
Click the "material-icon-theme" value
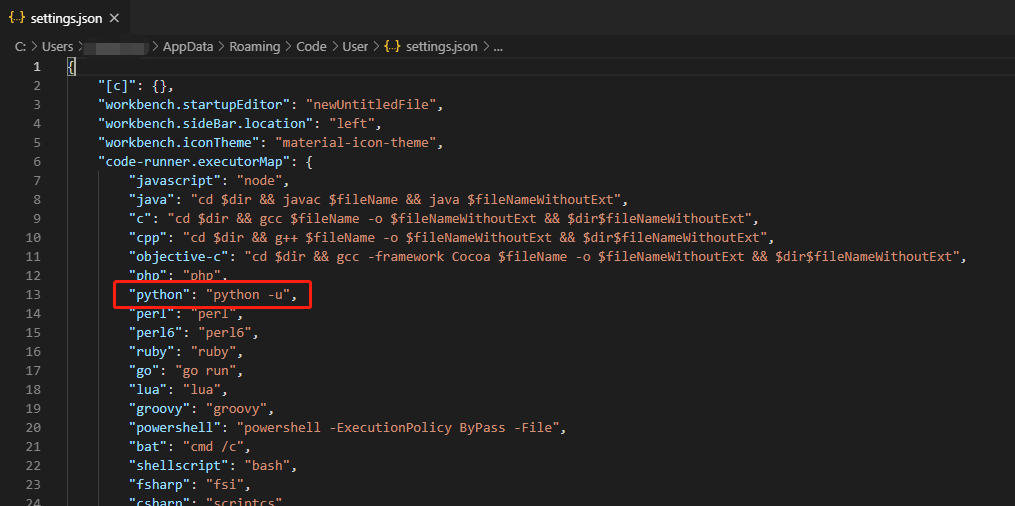357,142
